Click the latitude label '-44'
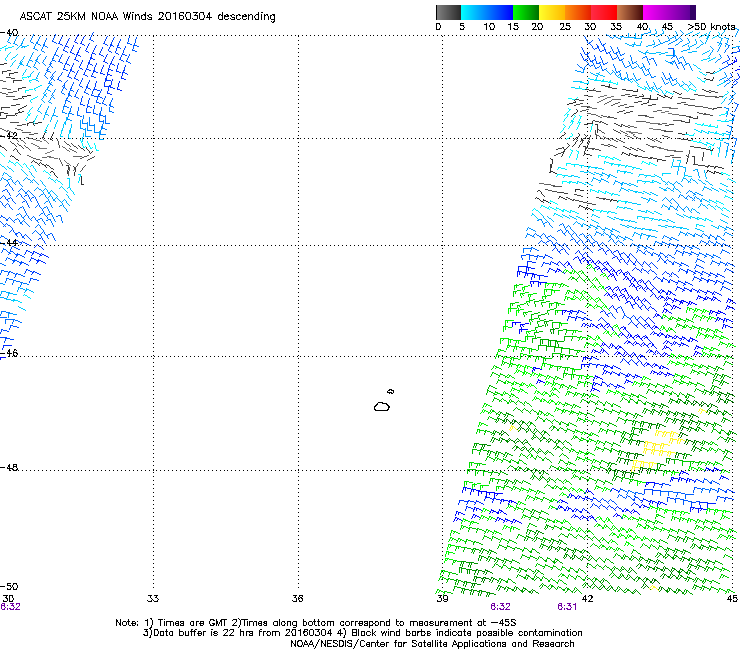740x650 pixels. 9,243
